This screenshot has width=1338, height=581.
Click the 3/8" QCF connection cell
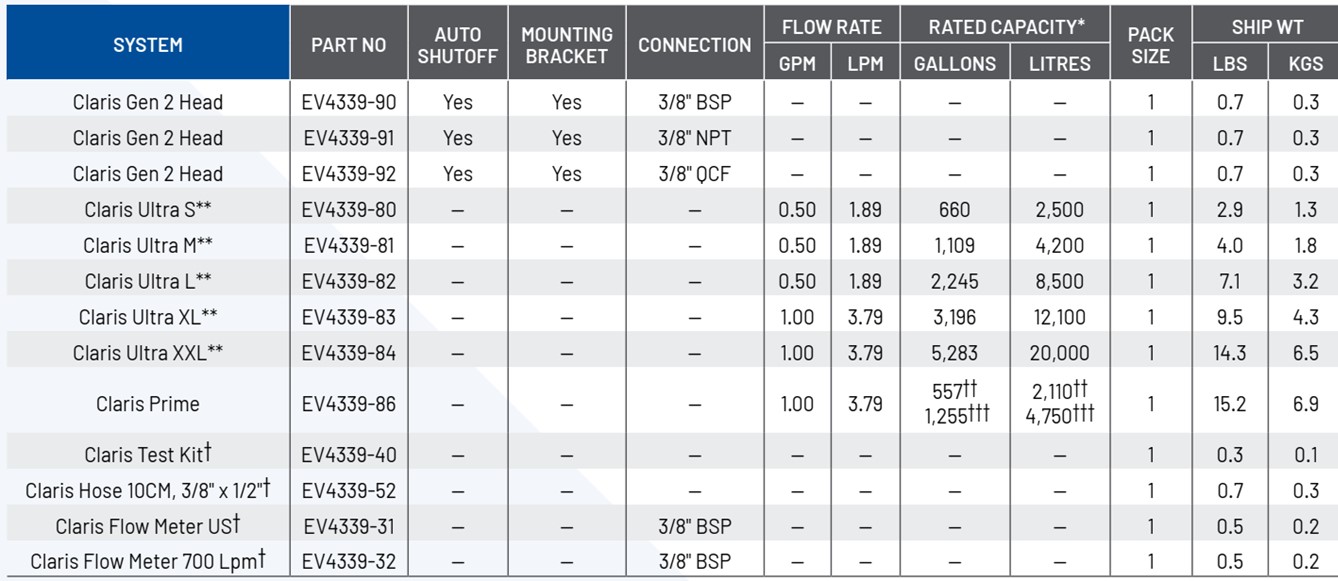tap(694, 174)
